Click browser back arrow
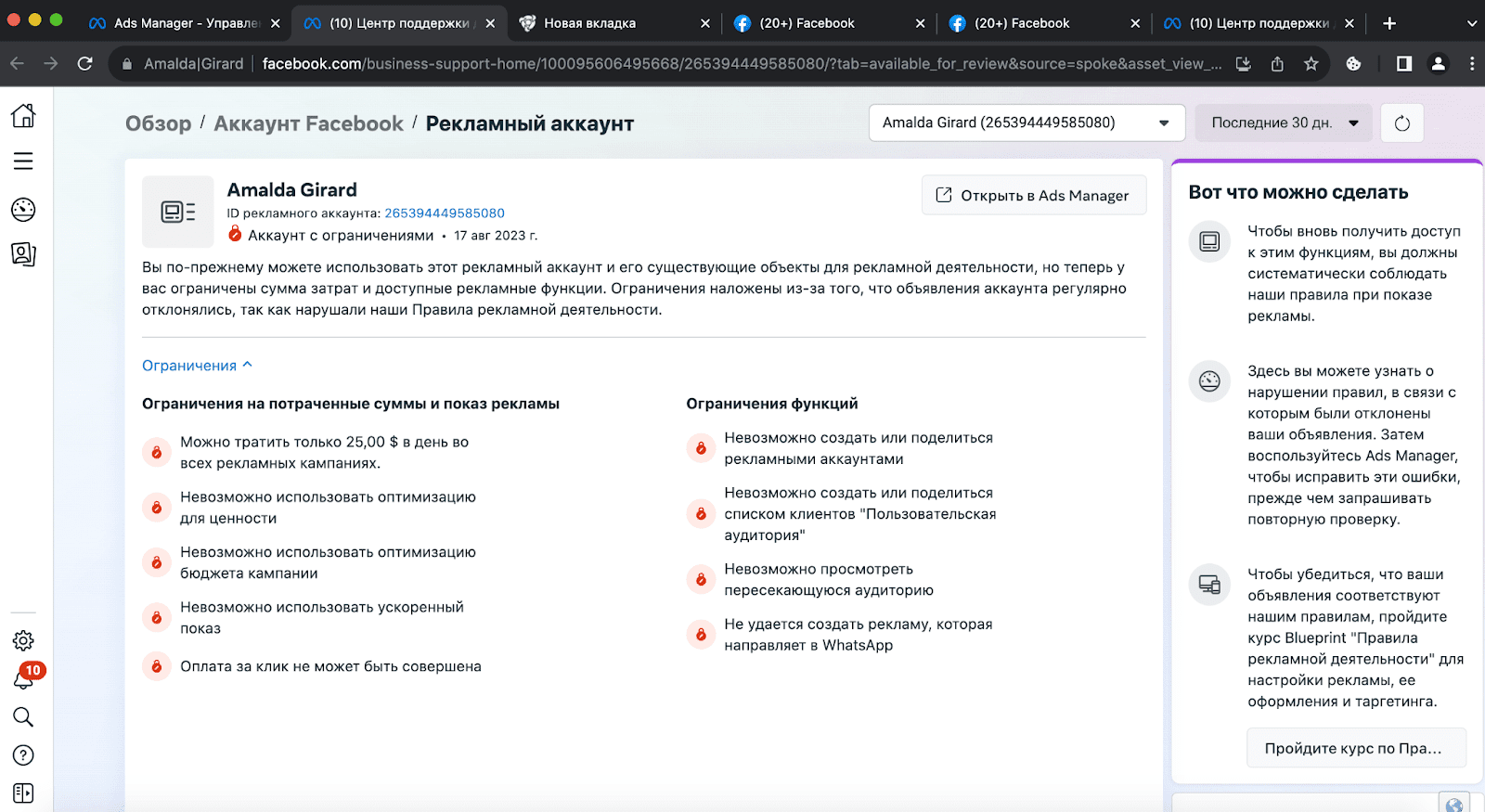This screenshot has height=812, width=1485. (17, 63)
